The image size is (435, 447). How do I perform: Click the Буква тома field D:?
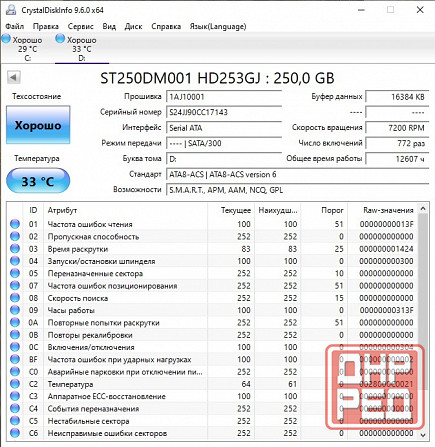coord(224,159)
